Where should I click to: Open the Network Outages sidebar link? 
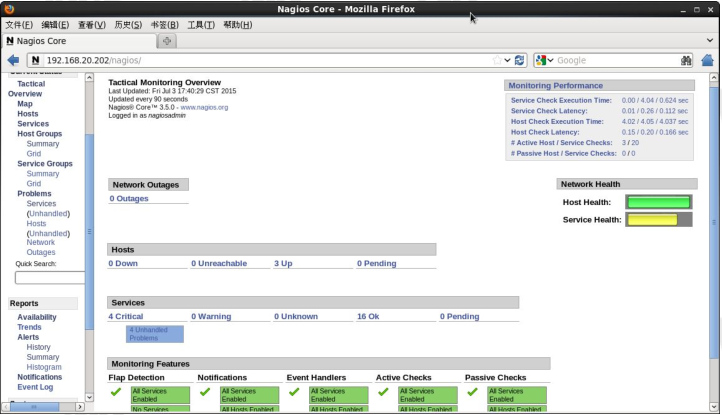click(x=41, y=247)
